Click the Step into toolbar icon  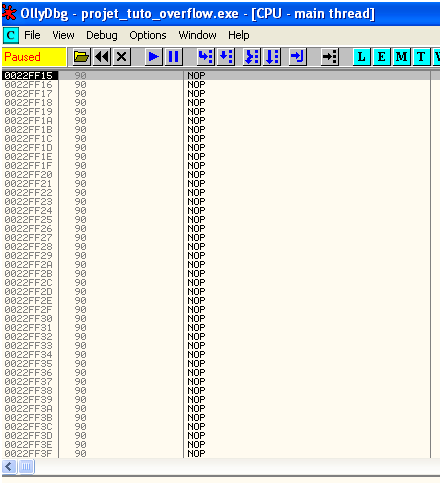[206, 57]
